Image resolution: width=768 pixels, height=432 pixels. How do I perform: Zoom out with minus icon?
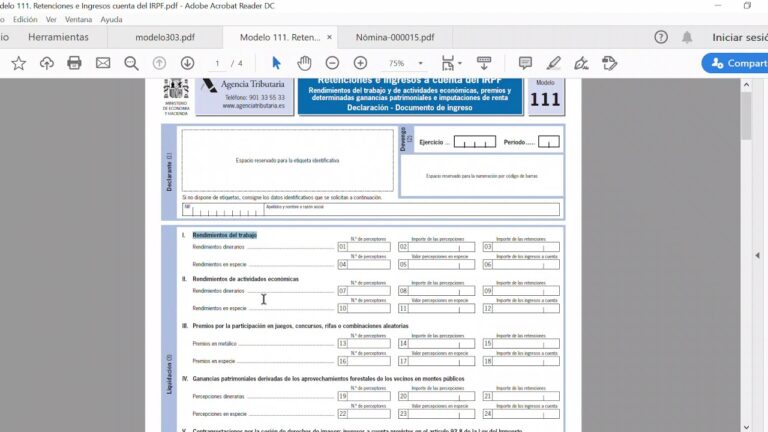click(x=332, y=63)
